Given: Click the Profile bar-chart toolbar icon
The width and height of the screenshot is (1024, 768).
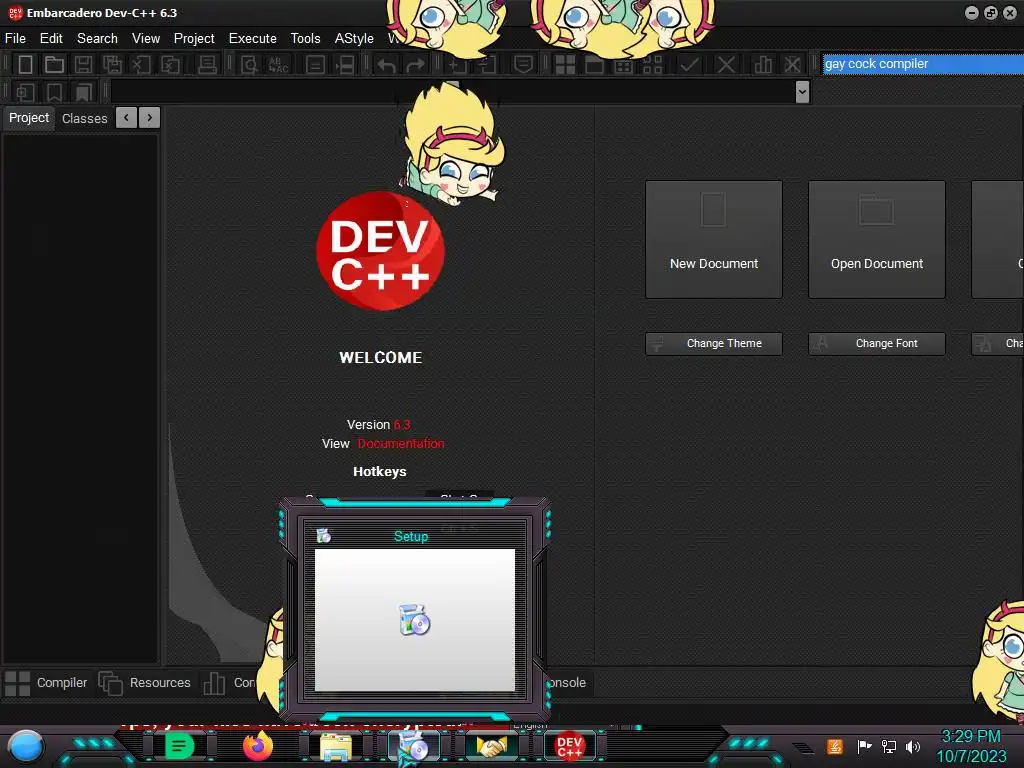Looking at the screenshot, I should 763,64.
